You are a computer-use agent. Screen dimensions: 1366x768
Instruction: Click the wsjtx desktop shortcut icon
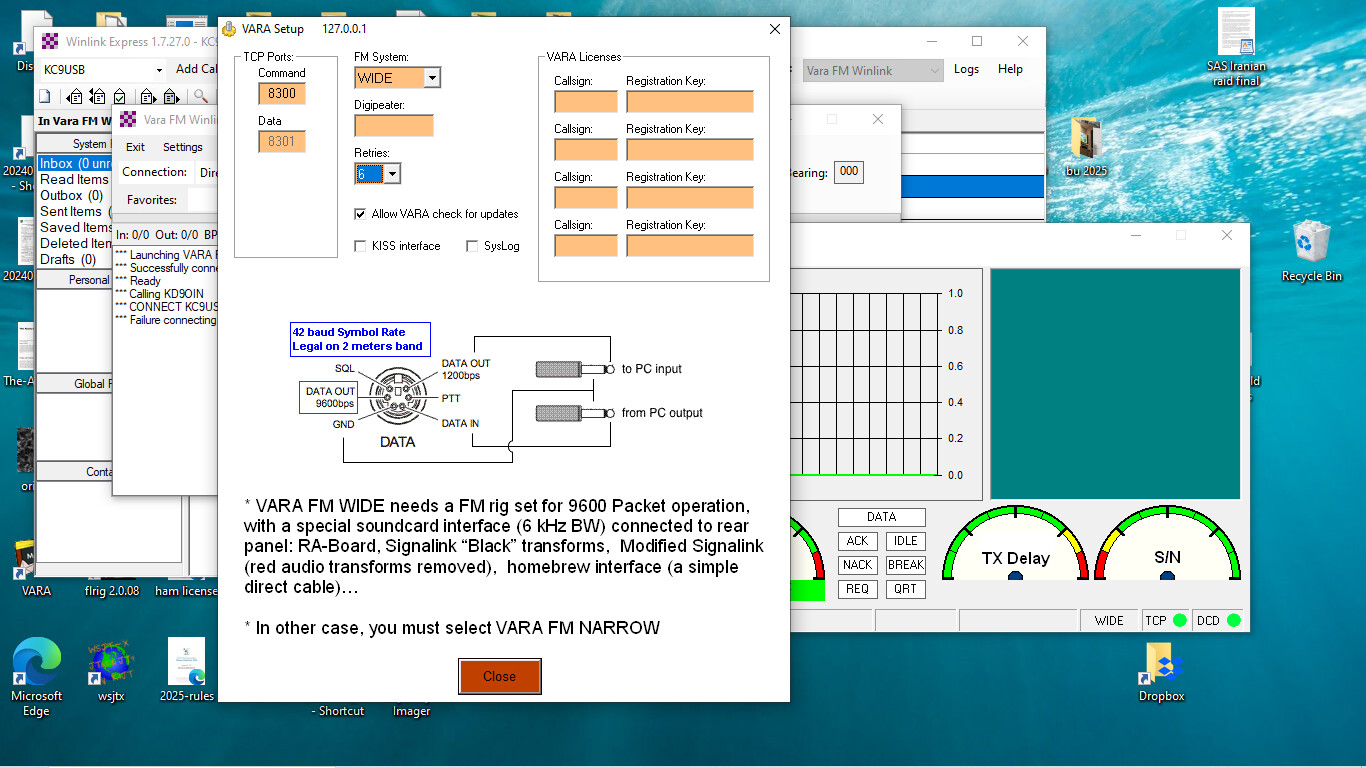coord(111,663)
